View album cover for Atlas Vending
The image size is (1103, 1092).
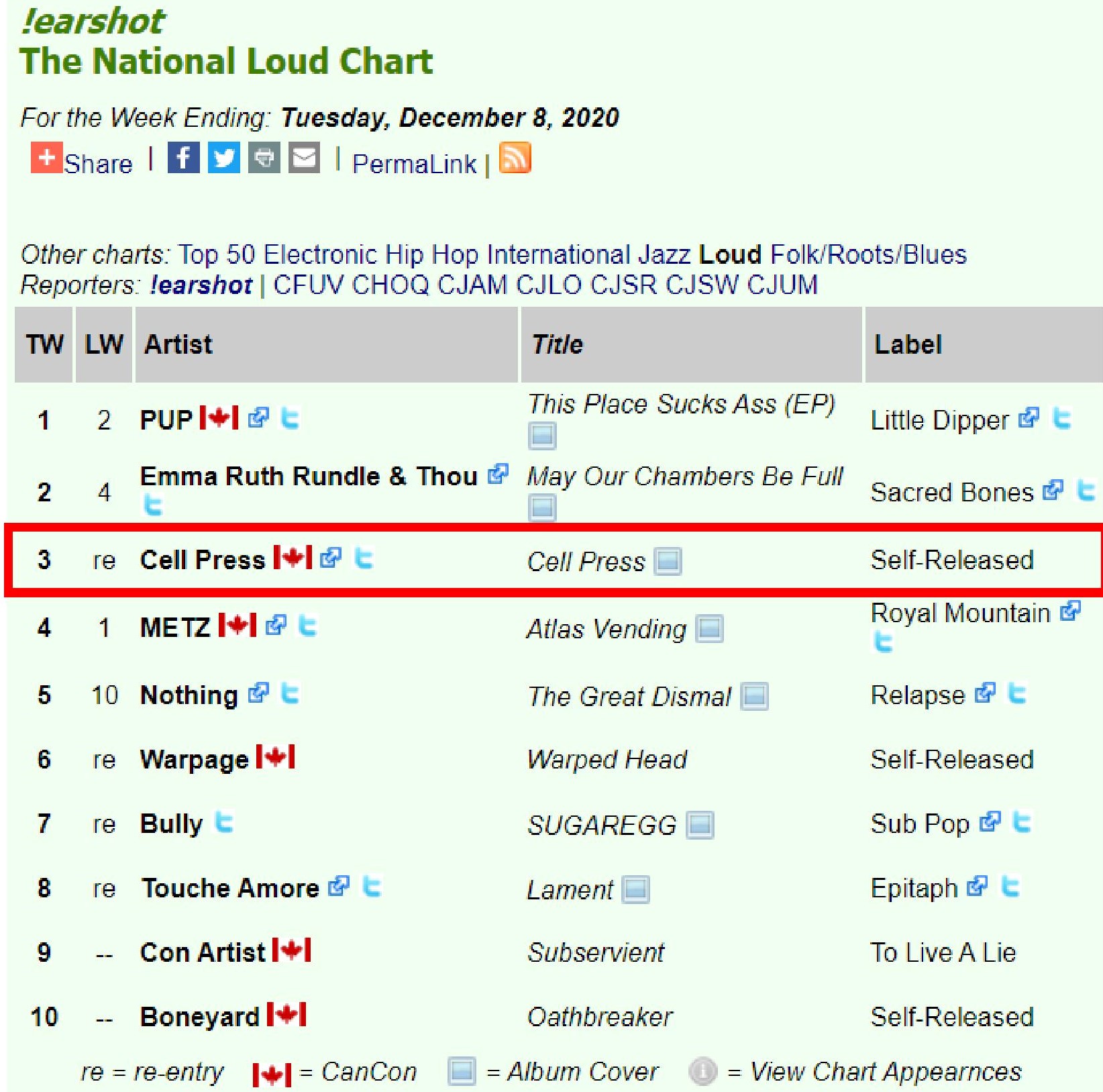point(709,629)
